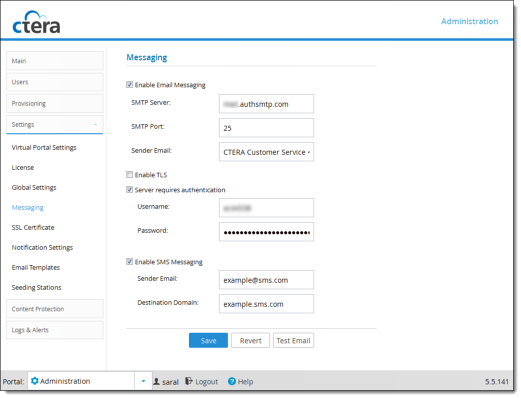521x398 pixels.
Task: Collapse the Settings section
Action: (x=95, y=124)
